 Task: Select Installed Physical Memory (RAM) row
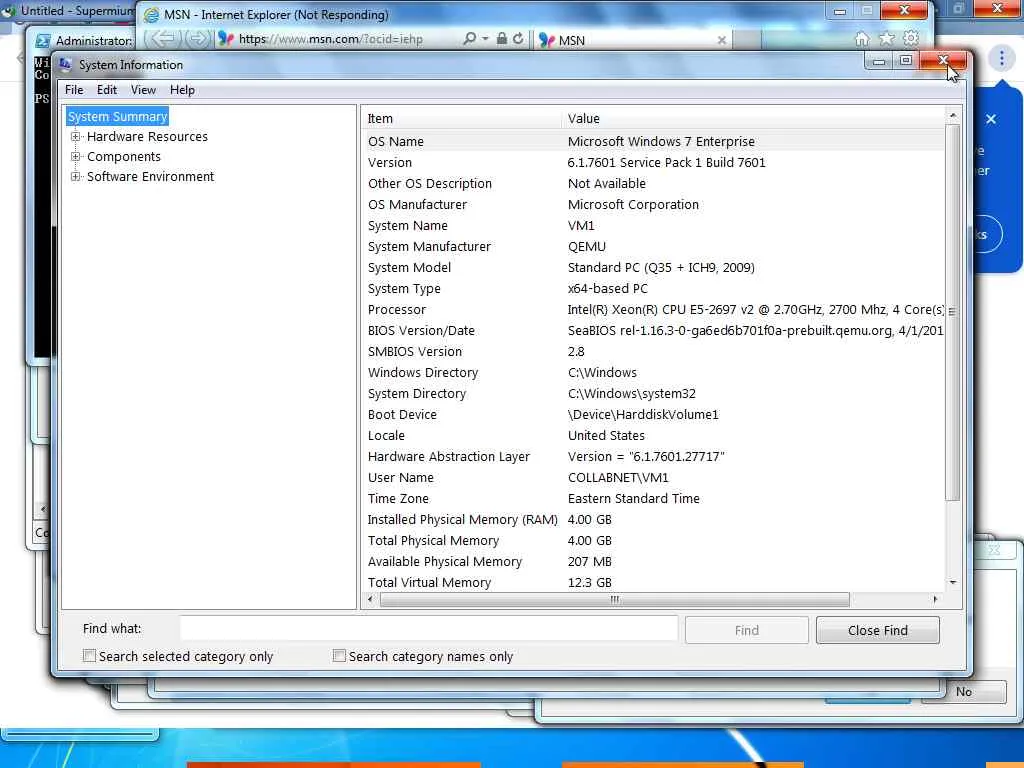654,520
